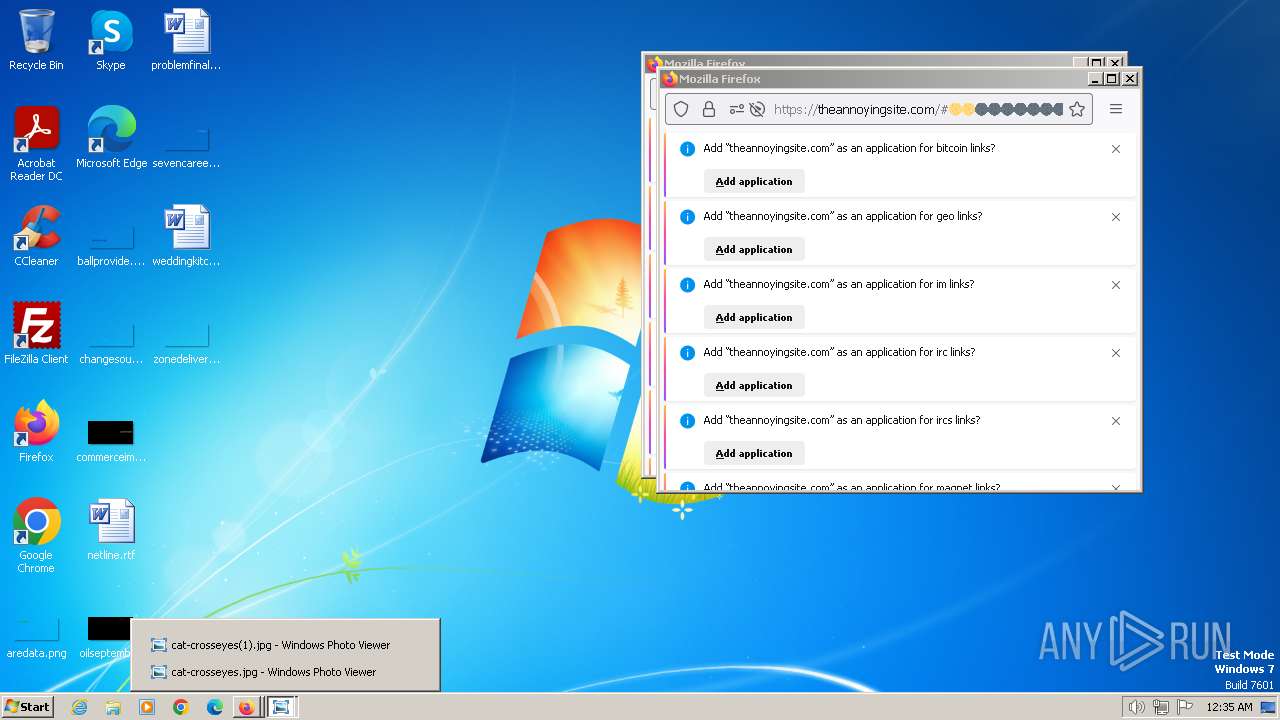
Task: Click the 12:35 AM clock
Action: [x=1229, y=707]
